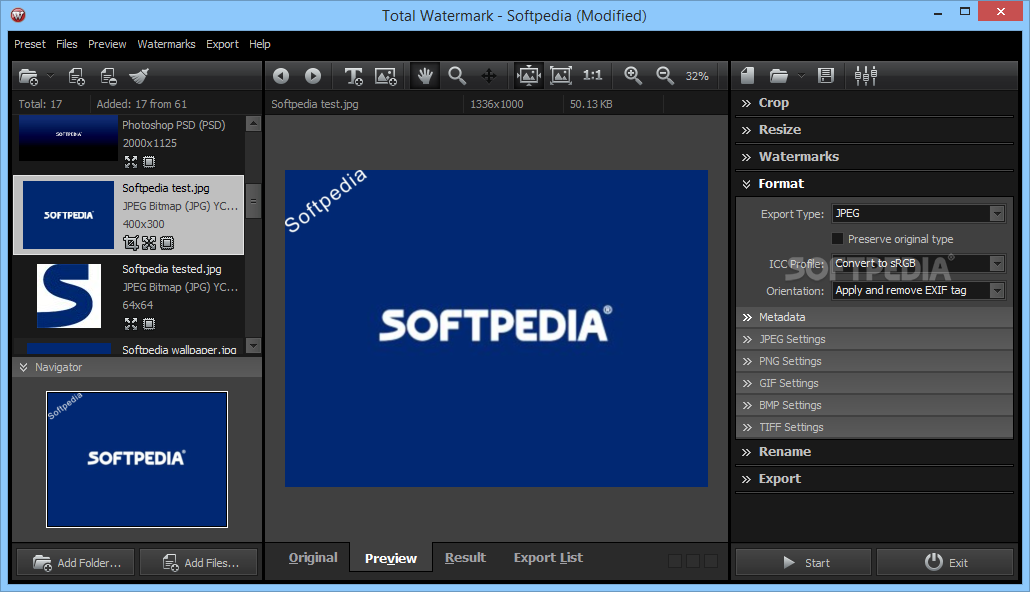Open the Export menu
This screenshot has height=592, width=1030.
(222, 44)
